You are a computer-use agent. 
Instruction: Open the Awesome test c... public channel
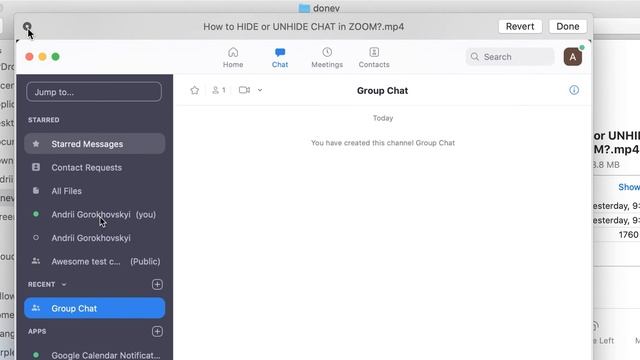pyautogui.click(x=95, y=261)
